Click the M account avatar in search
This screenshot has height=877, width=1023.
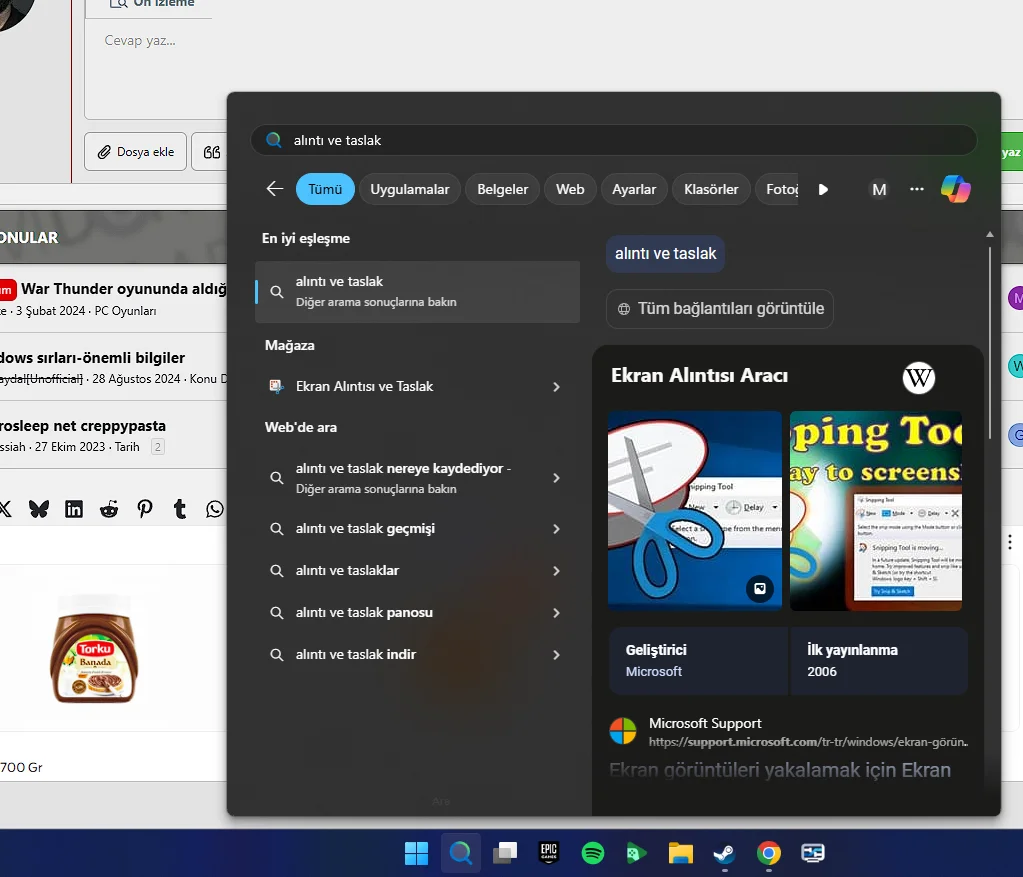pos(879,189)
